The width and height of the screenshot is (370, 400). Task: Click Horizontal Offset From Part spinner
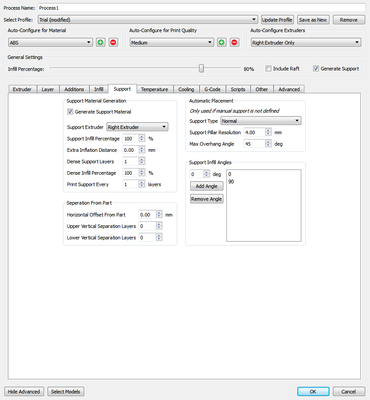[x=151, y=215]
